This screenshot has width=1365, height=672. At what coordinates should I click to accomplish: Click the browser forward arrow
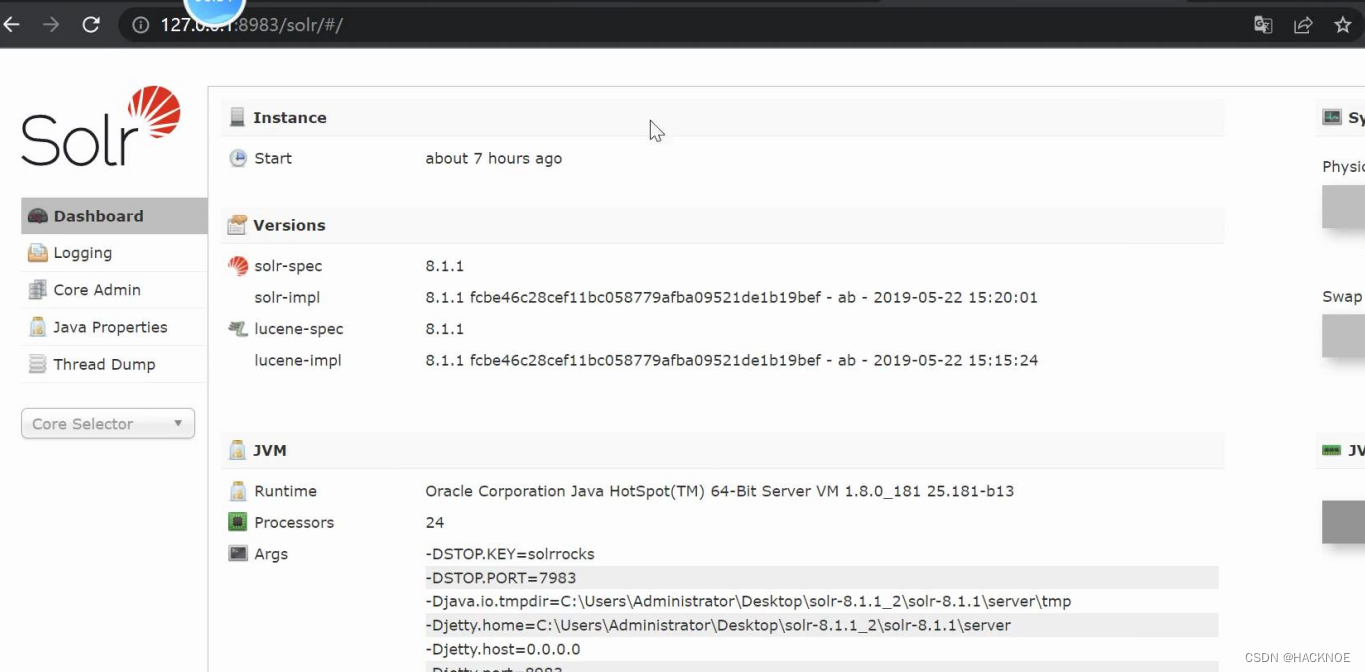(x=51, y=25)
